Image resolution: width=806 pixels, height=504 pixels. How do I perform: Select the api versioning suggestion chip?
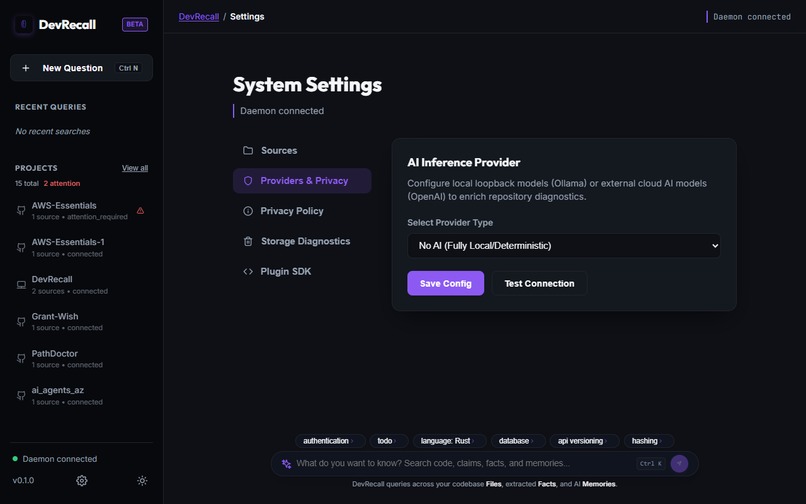coord(584,441)
